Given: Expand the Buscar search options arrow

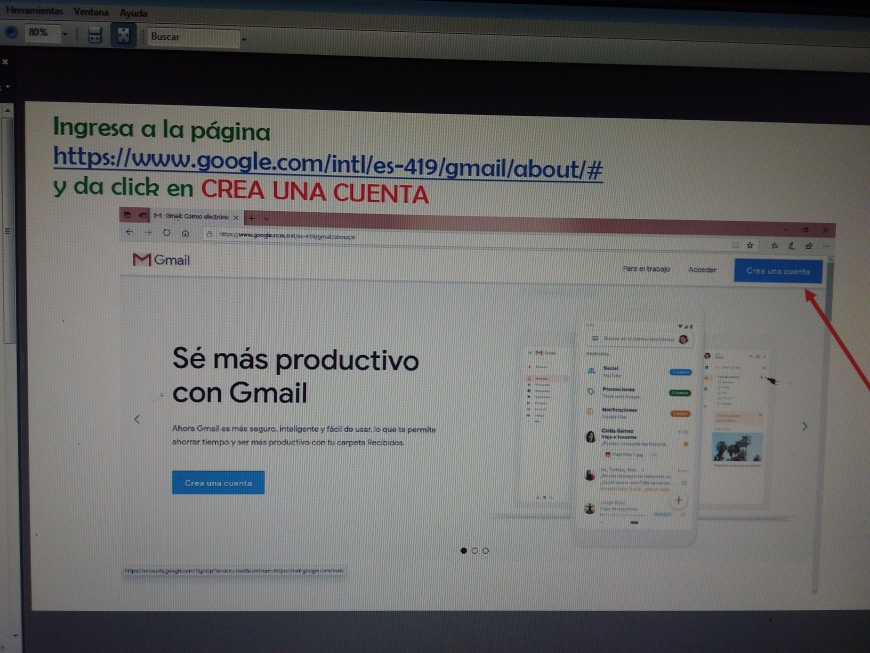Looking at the screenshot, I should click(x=244, y=39).
